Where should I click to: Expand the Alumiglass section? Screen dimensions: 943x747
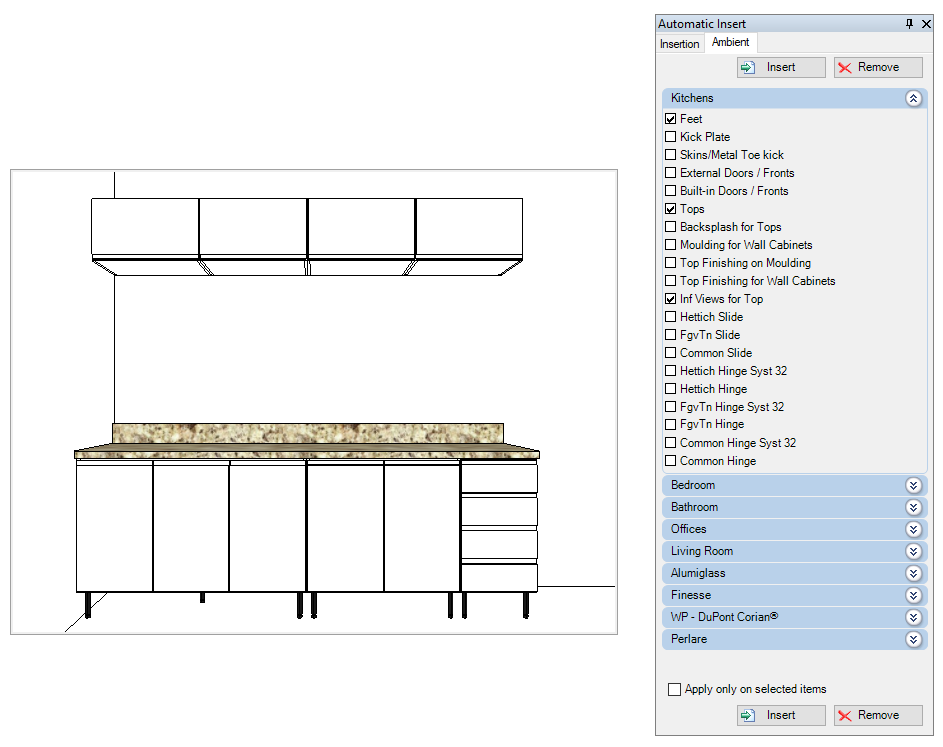coord(913,573)
